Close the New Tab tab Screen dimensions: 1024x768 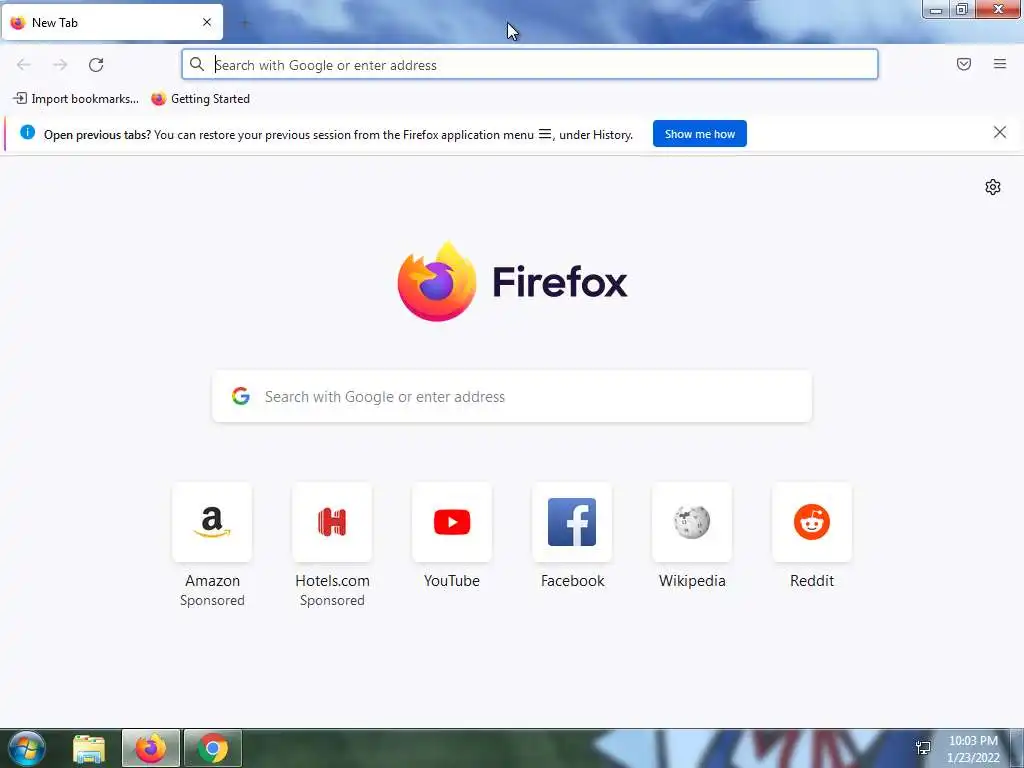click(x=207, y=22)
